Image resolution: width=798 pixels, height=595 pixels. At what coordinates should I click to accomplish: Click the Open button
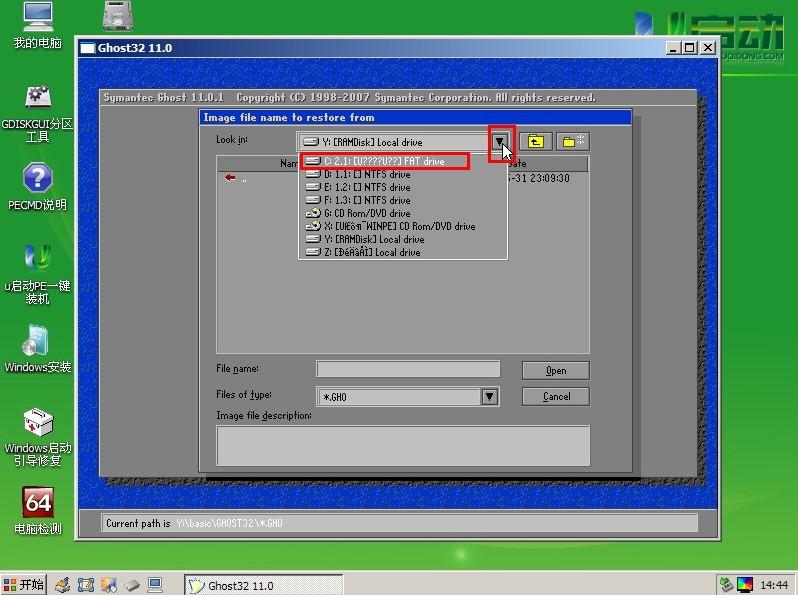coord(555,370)
